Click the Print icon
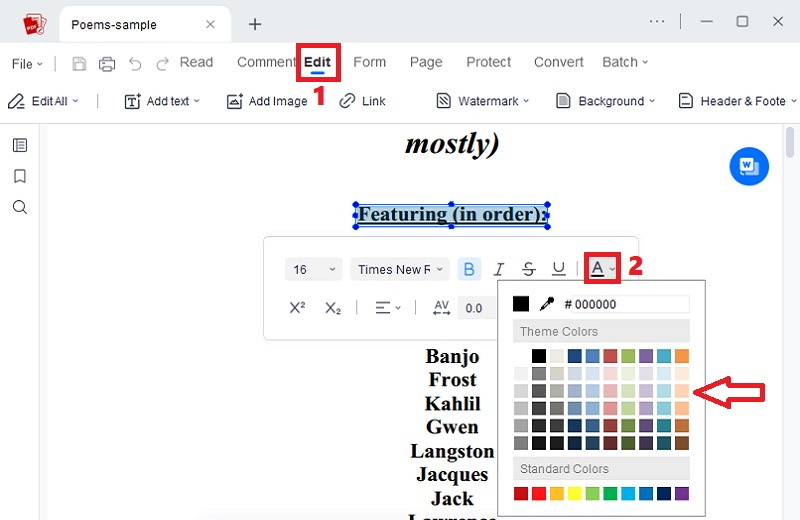 (107, 64)
